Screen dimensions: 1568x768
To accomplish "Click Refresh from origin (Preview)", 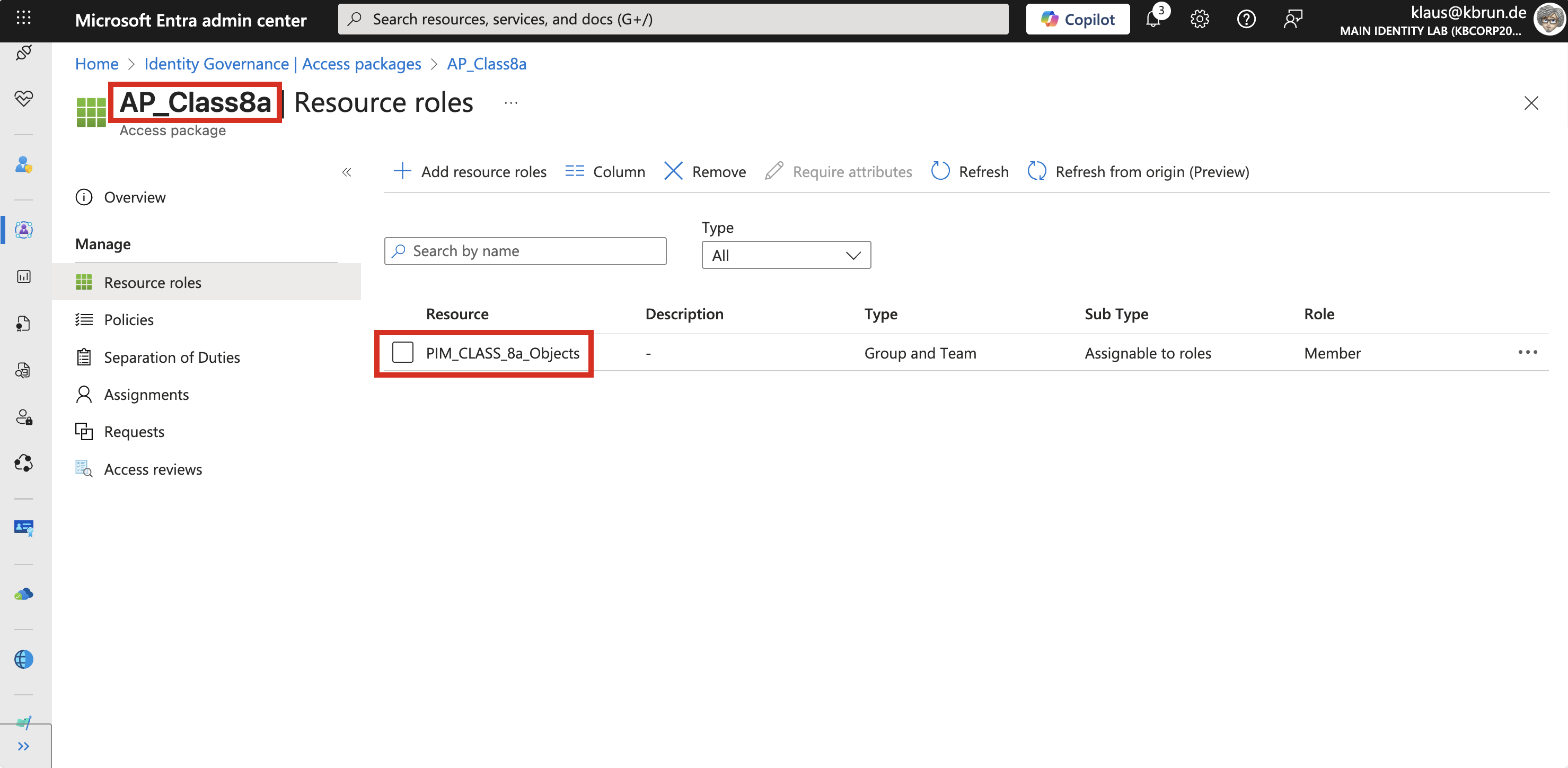I will click(x=1138, y=172).
